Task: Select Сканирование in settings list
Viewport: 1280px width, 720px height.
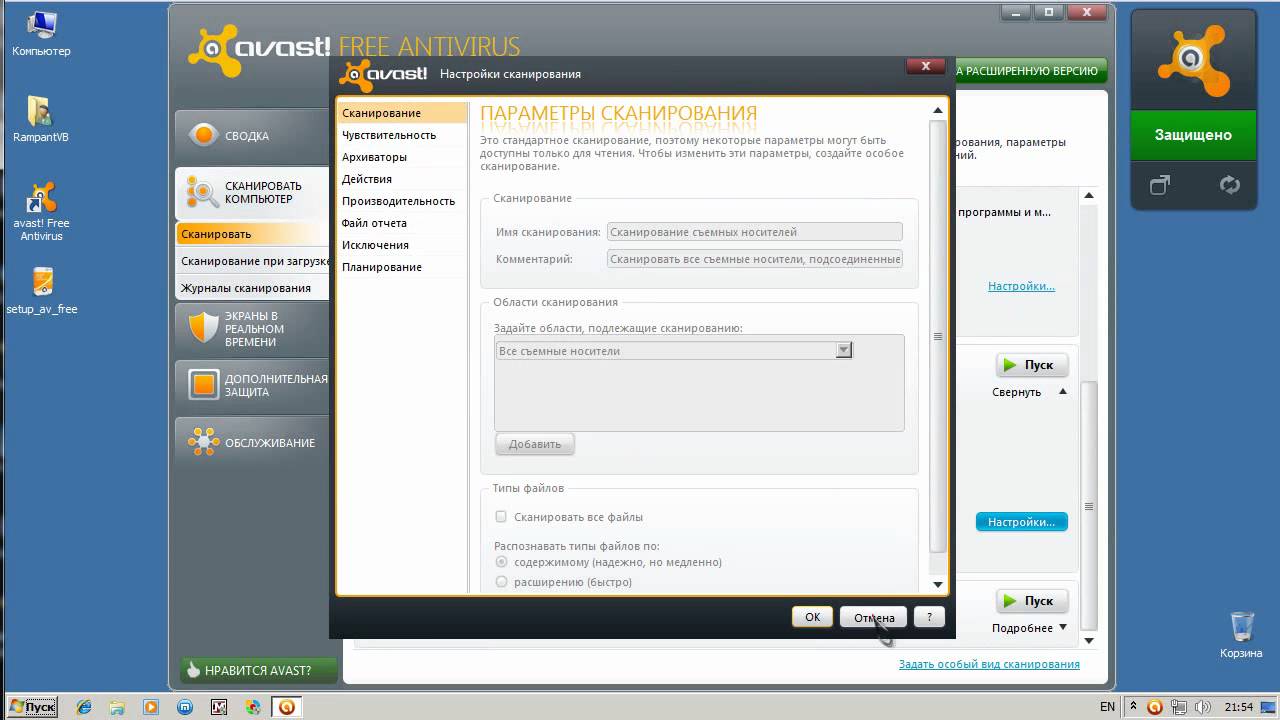Action: click(x=402, y=113)
